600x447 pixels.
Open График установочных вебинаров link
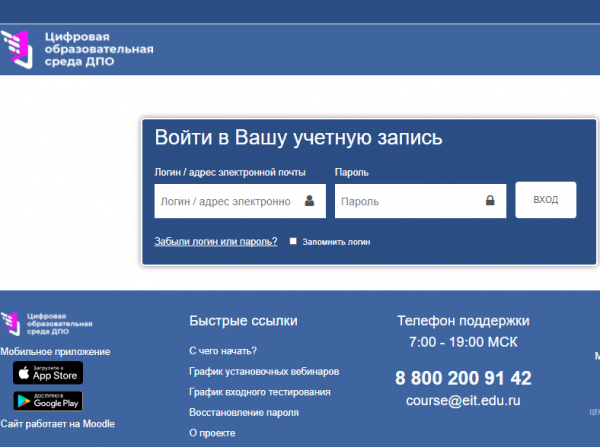pos(264,372)
